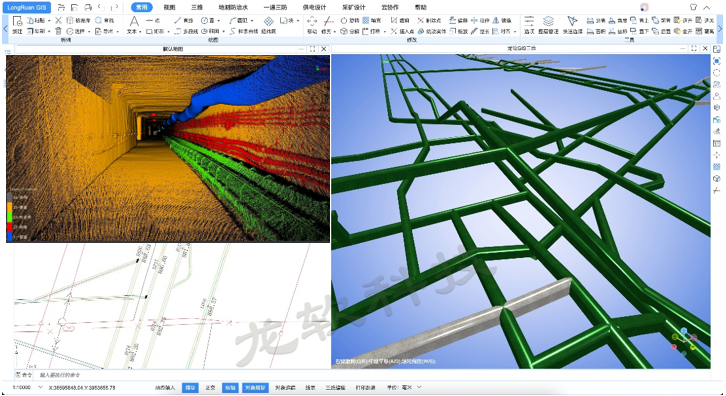Collapse the ribbon using the top-right chevron
This screenshot has width=726, height=396.
point(707,7)
